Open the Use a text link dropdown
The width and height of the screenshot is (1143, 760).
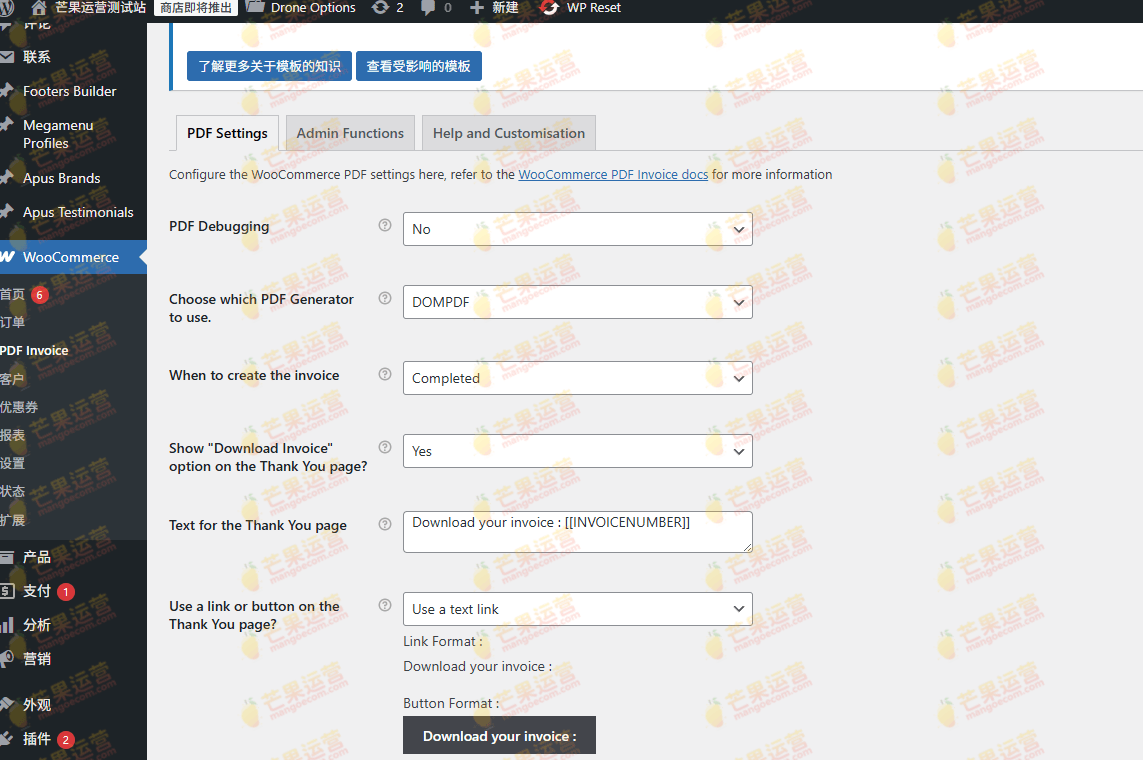(577, 609)
